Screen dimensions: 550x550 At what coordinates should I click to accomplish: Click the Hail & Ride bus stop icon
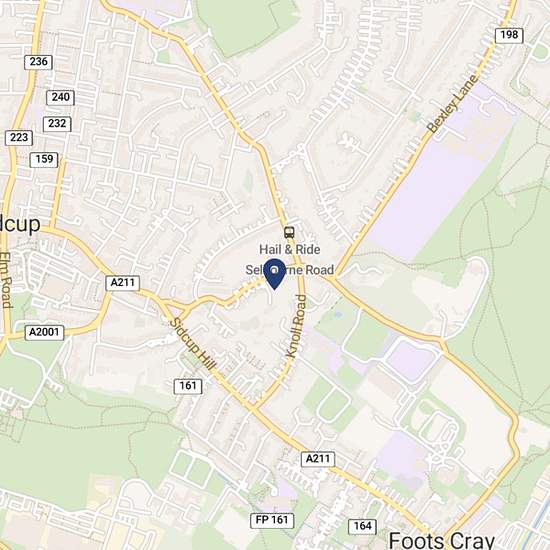(289, 232)
